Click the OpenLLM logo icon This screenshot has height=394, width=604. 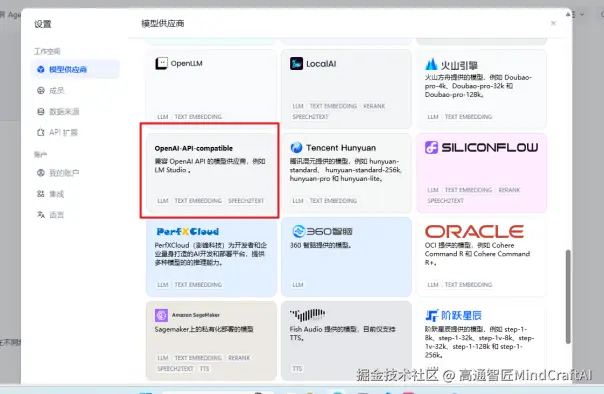pyautogui.click(x=161, y=63)
